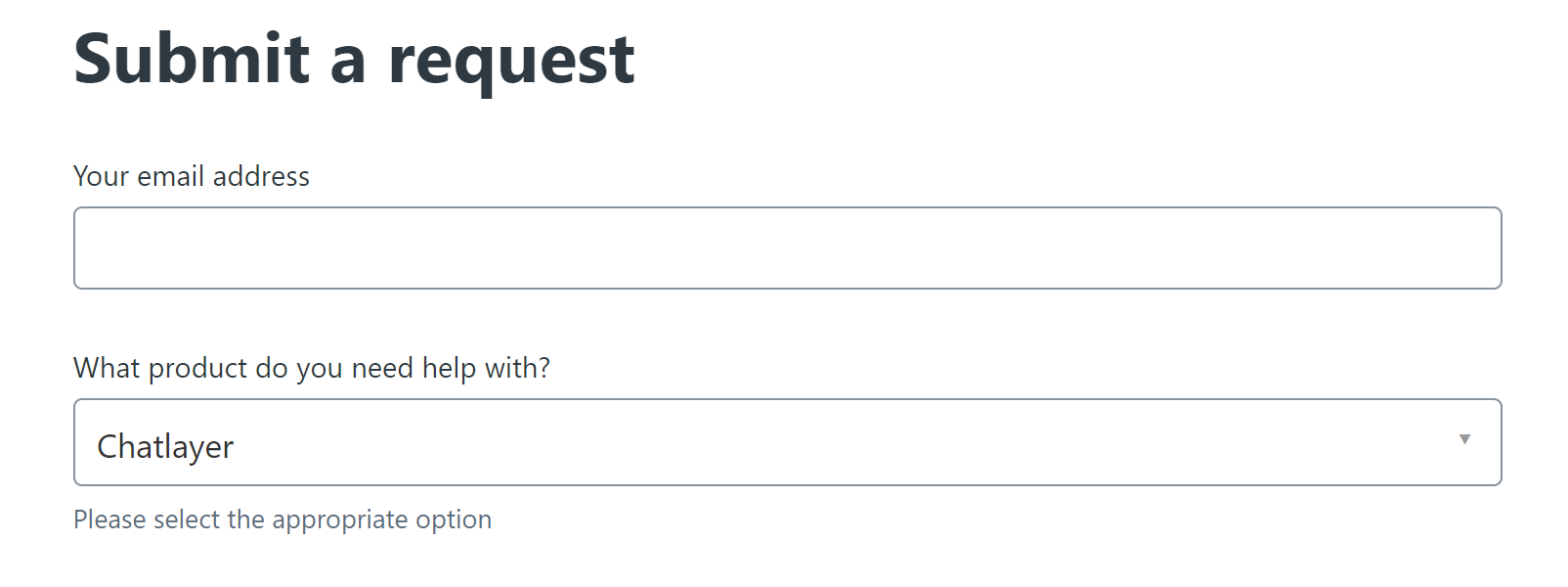The height and width of the screenshot is (587, 1568).
Task: Click the helper text below the product dropdown
Action: (x=283, y=519)
